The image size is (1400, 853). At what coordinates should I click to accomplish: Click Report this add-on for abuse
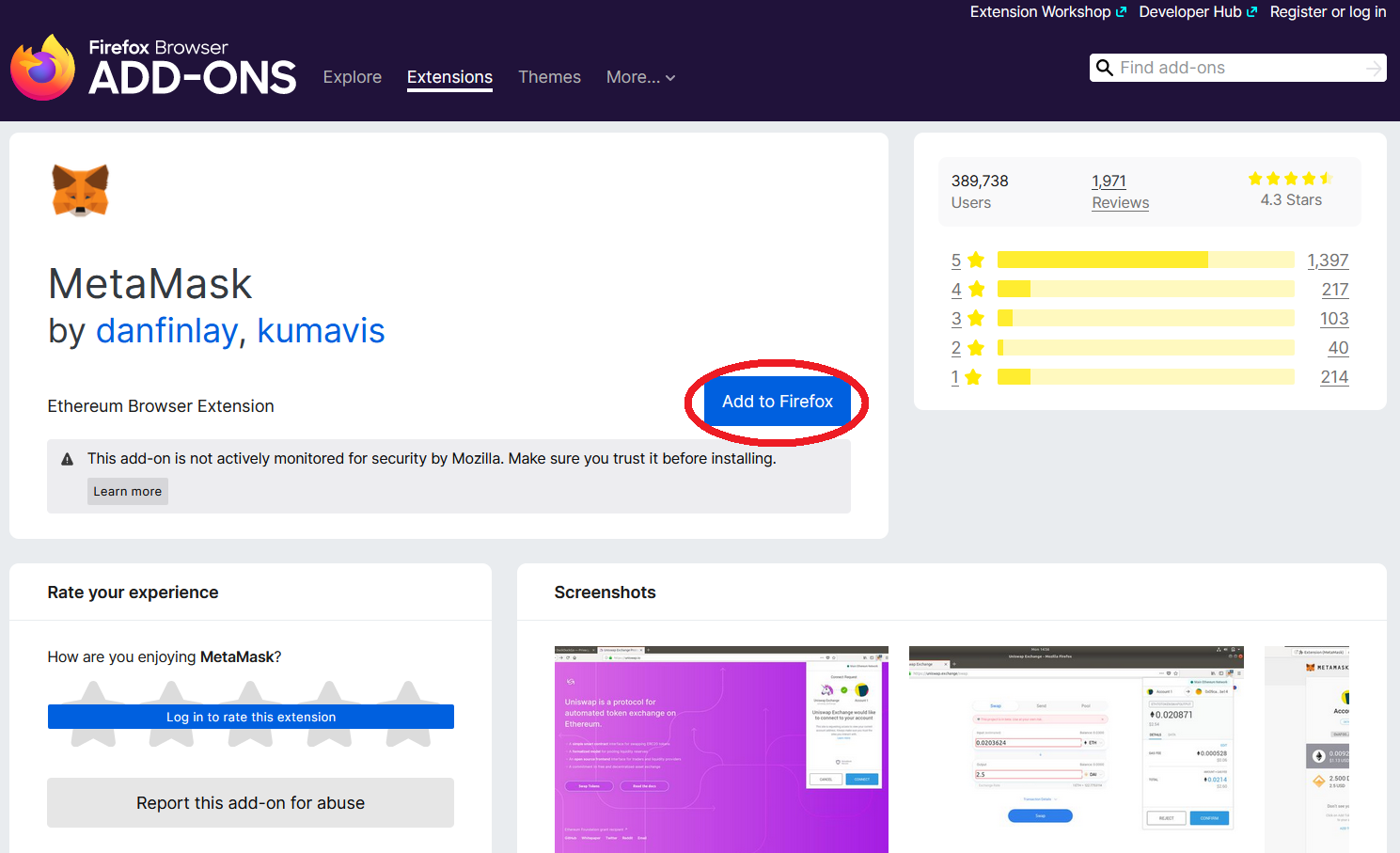pos(250,803)
